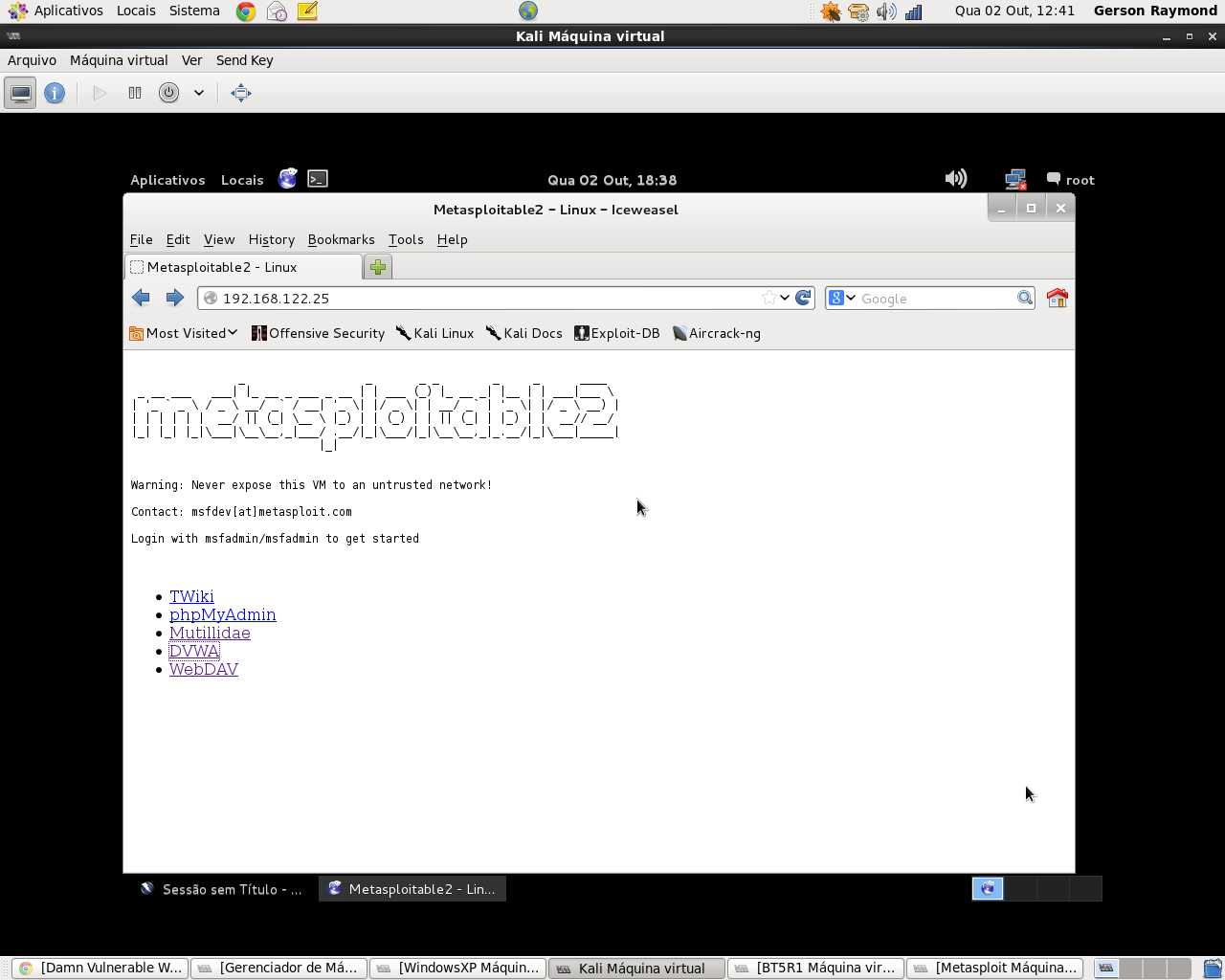This screenshot has width=1225, height=980.
Task: Open the Offensive Security bookmark
Action: tap(318, 333)
